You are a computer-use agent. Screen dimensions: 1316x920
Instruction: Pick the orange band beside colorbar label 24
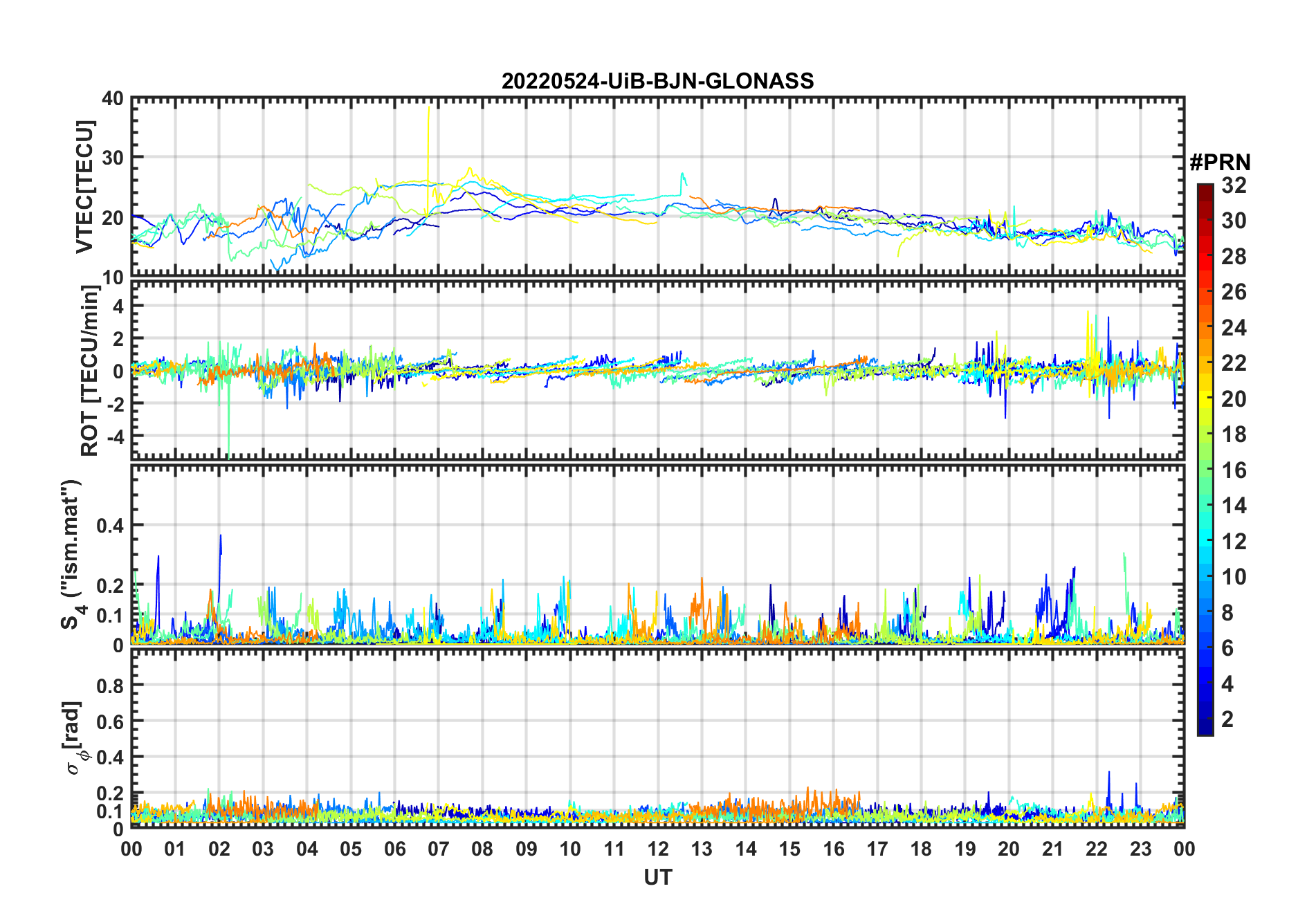(1205, 328)
